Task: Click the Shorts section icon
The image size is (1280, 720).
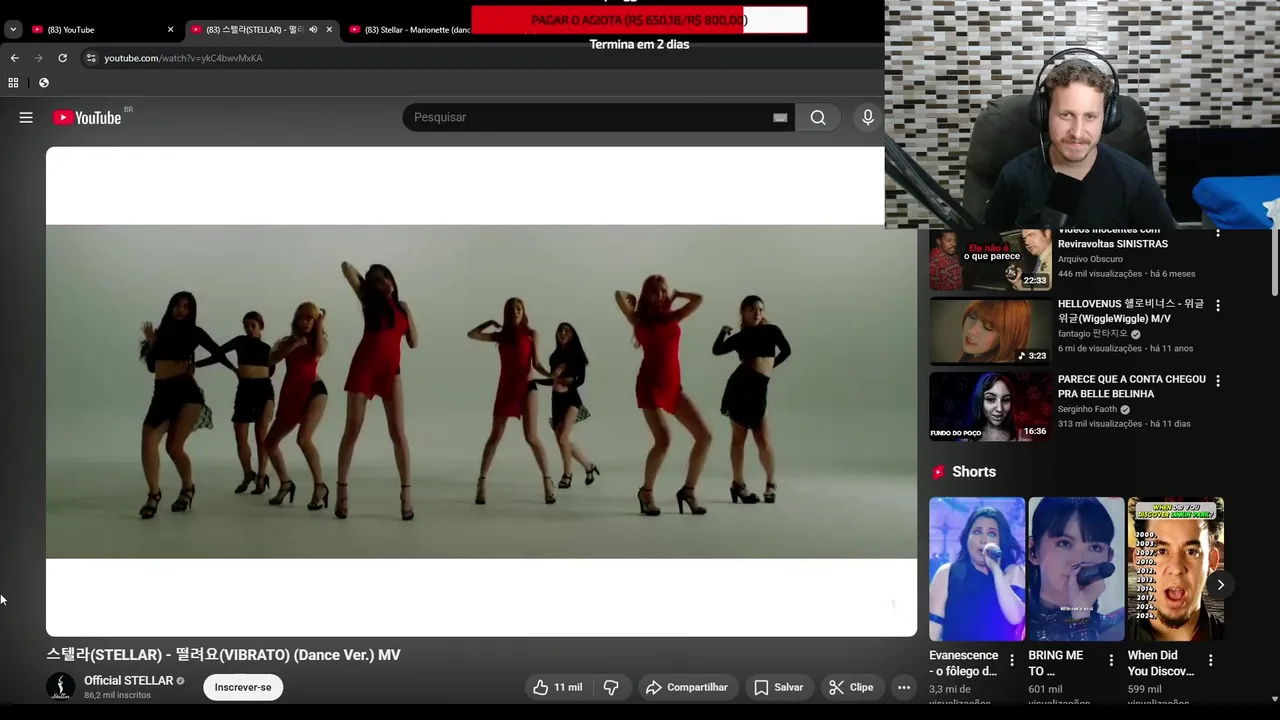Action: pyautogui.click(x=938, y=472)
